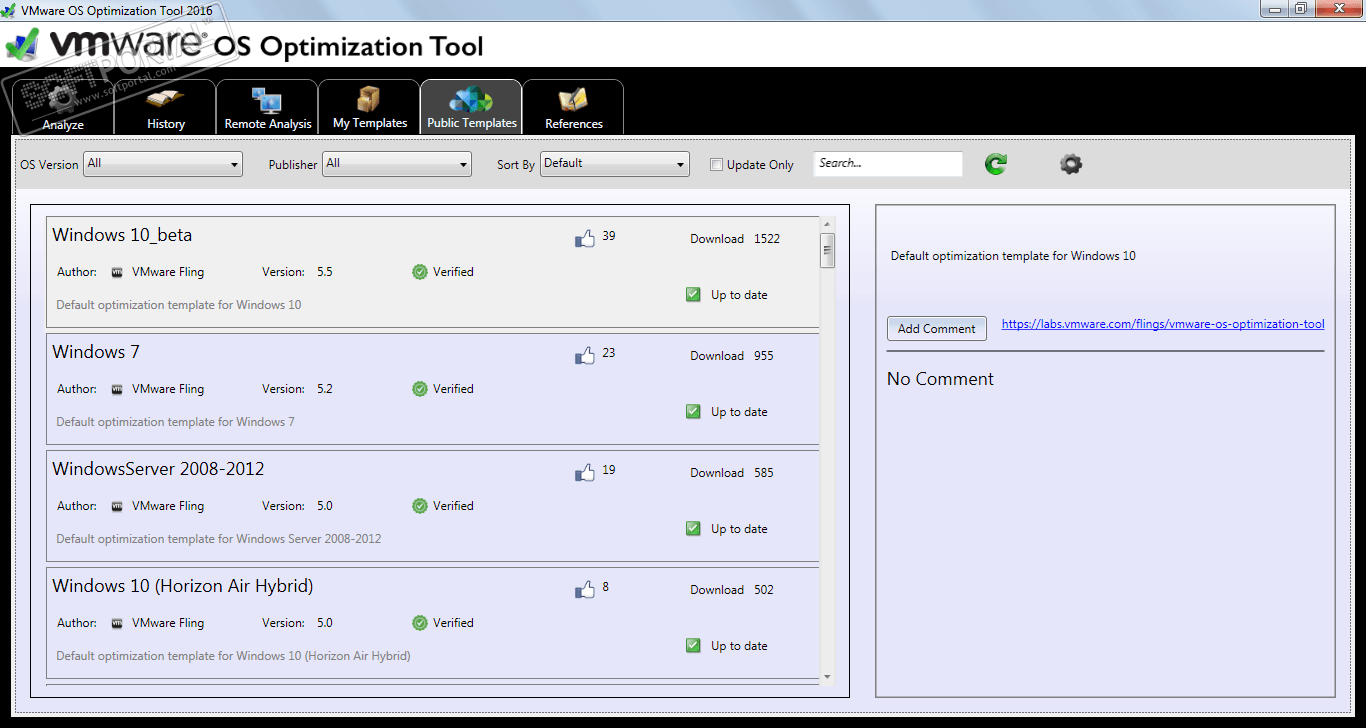The width and height of the screenshot is (1366, 728).
Task: Click VMware Fling author icon on WindowsServer 2008-2012
Action: (117, 506)
